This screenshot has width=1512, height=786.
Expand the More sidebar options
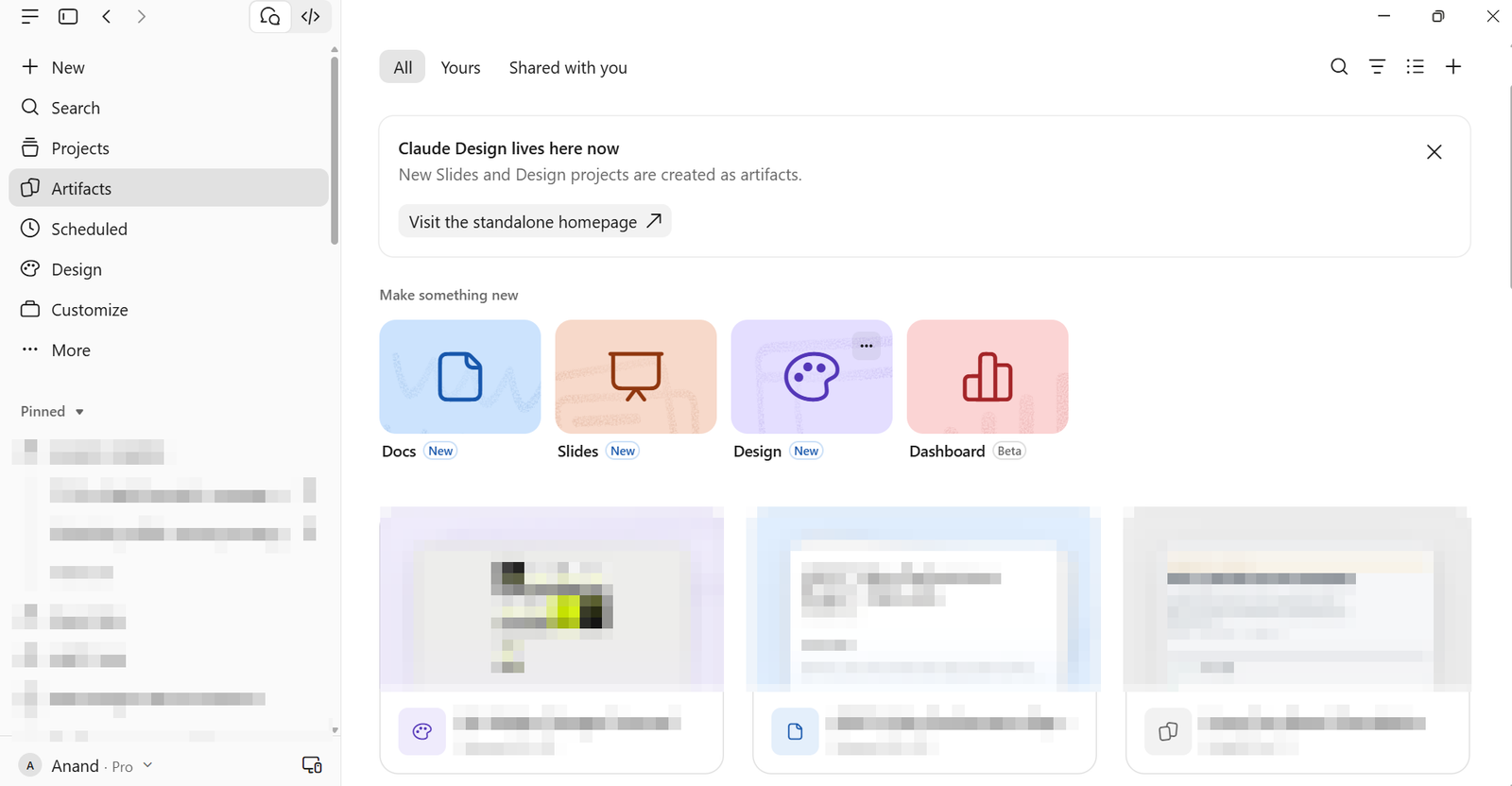point(169,350)
